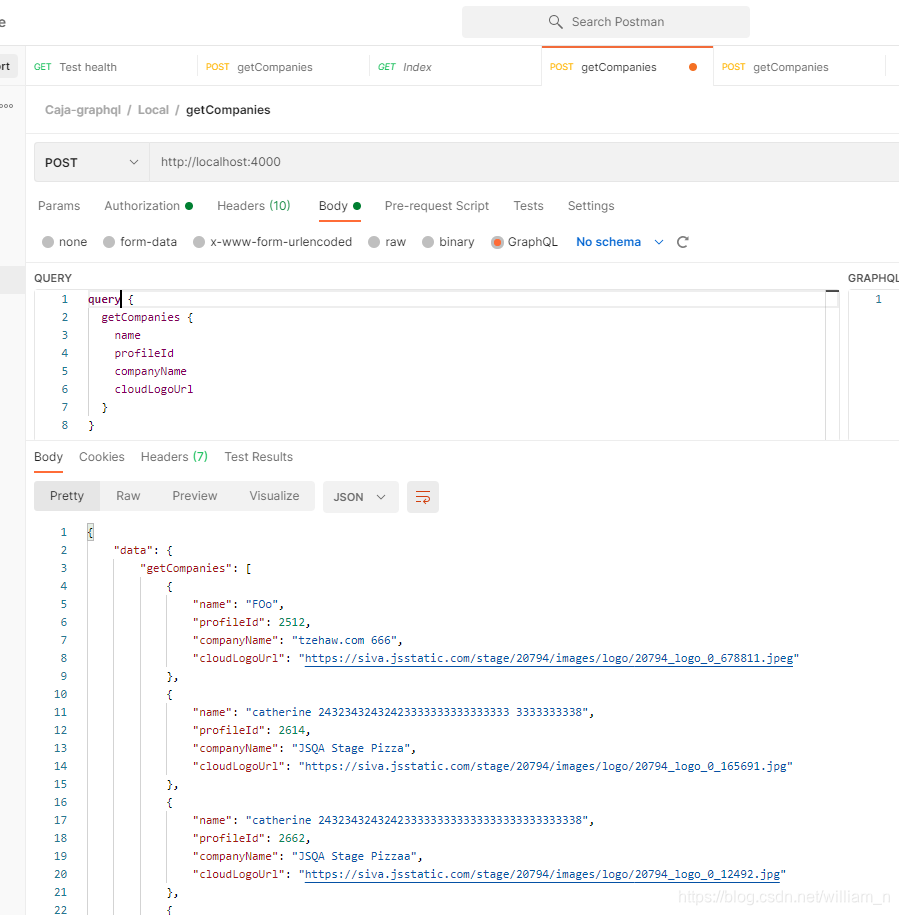Image resolution: width=899 pixels, height=915 pixels.
Task: Open the JSON format dropdown
Action: pos(361,497)
